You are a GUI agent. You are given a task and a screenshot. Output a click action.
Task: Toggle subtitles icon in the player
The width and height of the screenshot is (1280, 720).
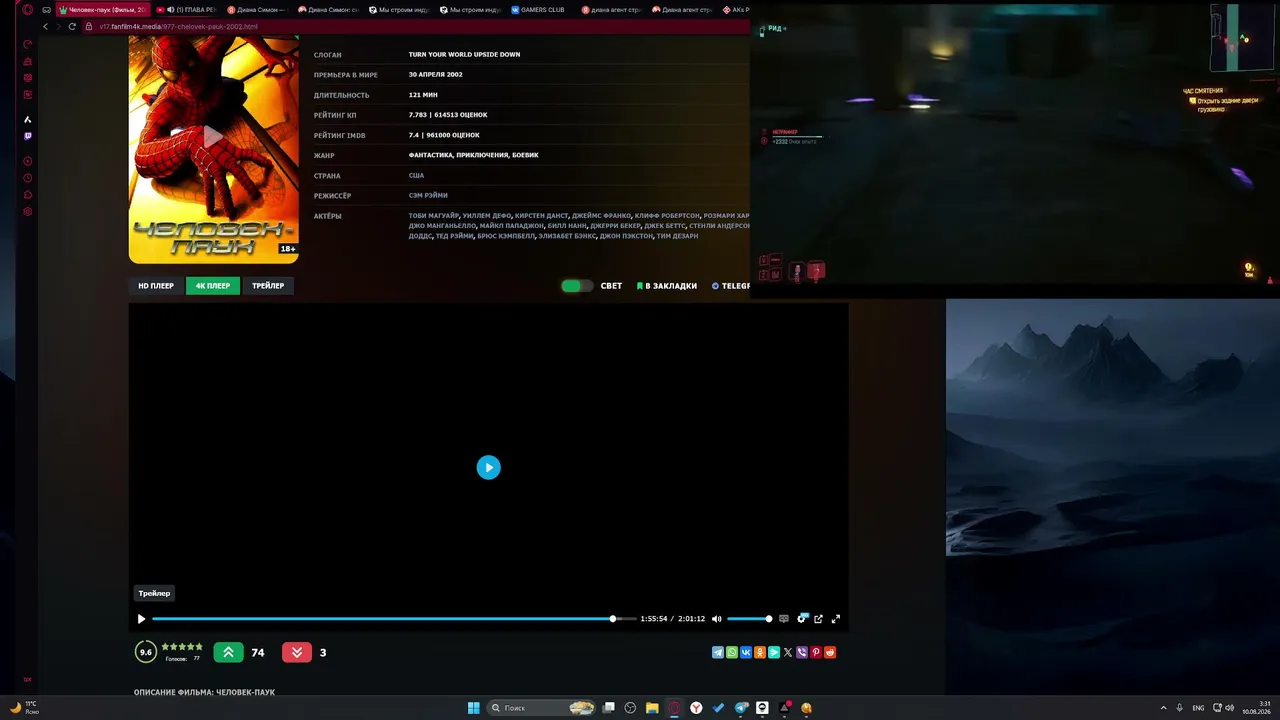(x=784, y=619)
